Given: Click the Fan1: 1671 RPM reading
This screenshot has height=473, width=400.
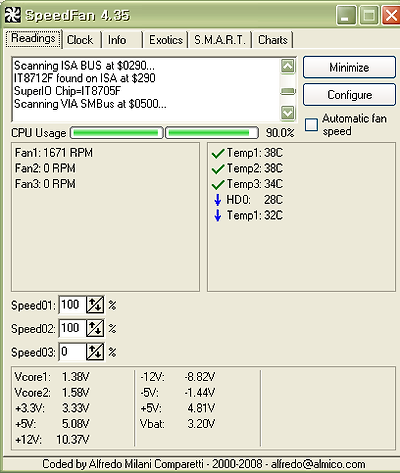Looking at the screenshot, I should click(54, 153).
